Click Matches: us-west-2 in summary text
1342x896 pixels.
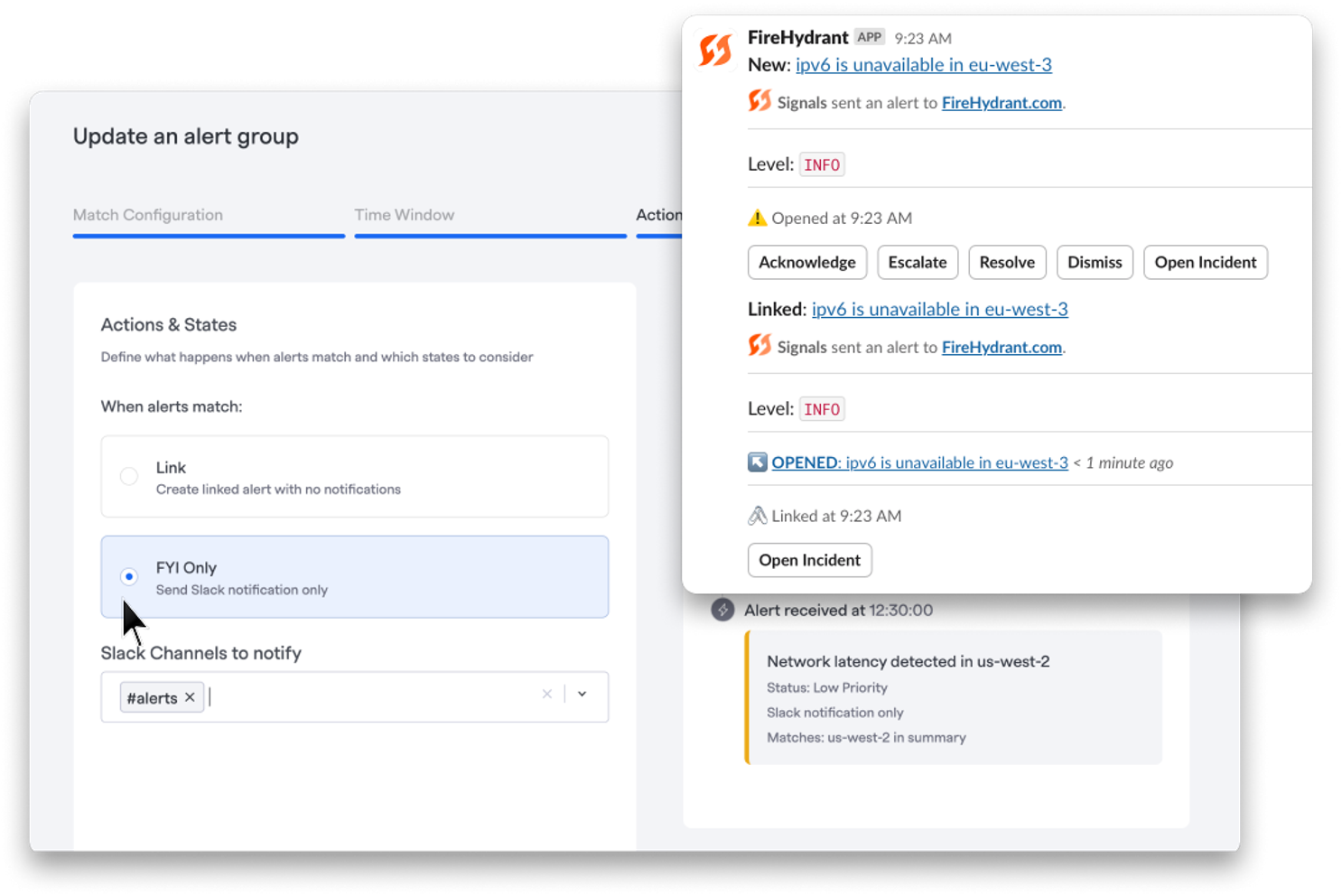tap(866, 737)
